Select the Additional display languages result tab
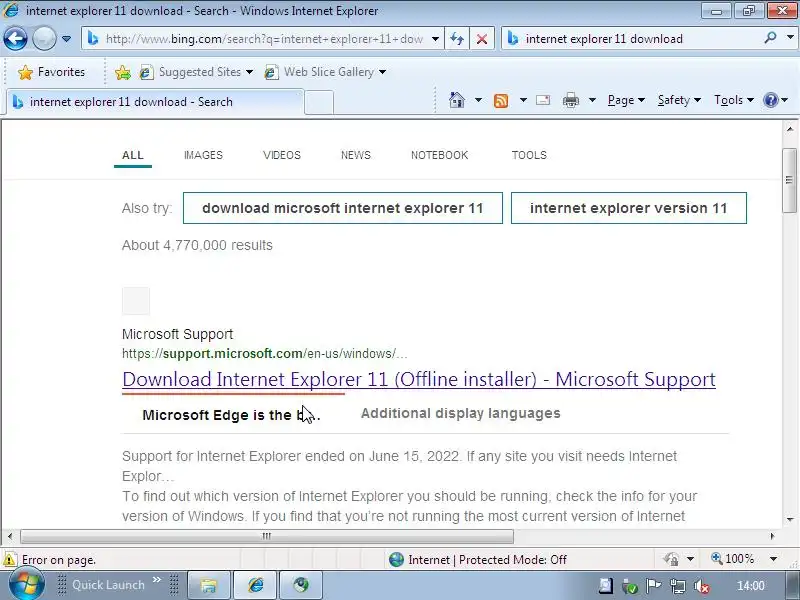 pyautogui.click(x=461, y=413)
